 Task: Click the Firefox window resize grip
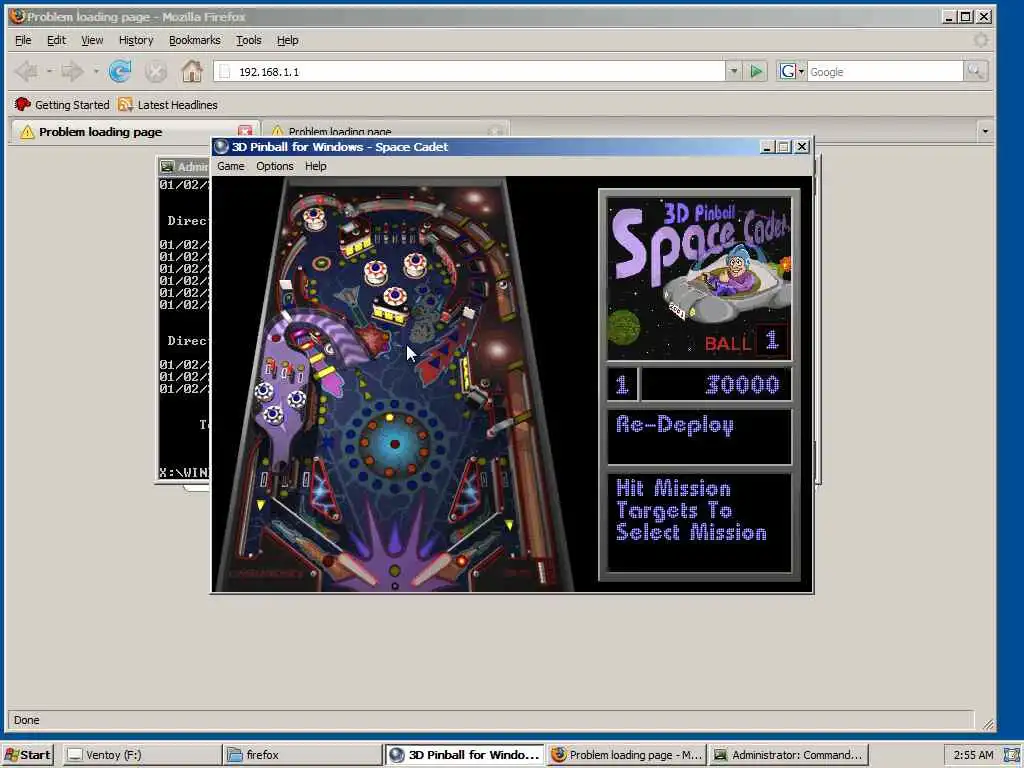coord(988,724)
